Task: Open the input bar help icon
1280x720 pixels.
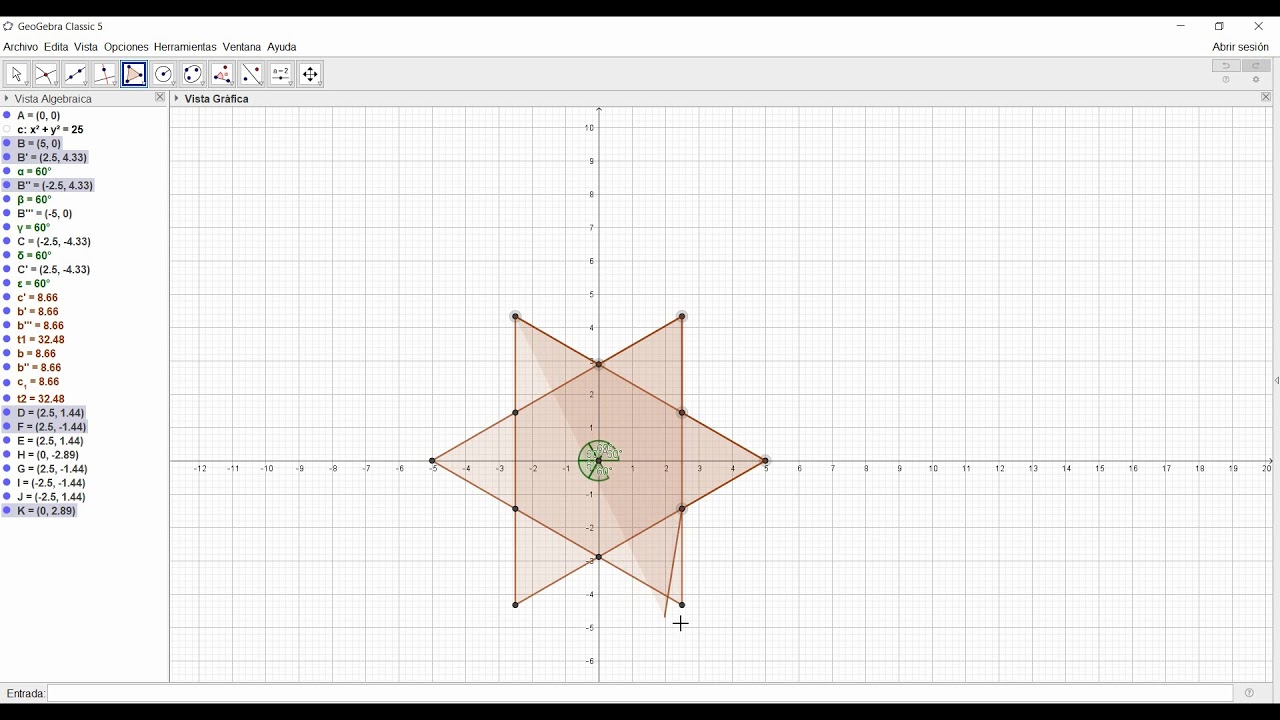Action: 1250,693
